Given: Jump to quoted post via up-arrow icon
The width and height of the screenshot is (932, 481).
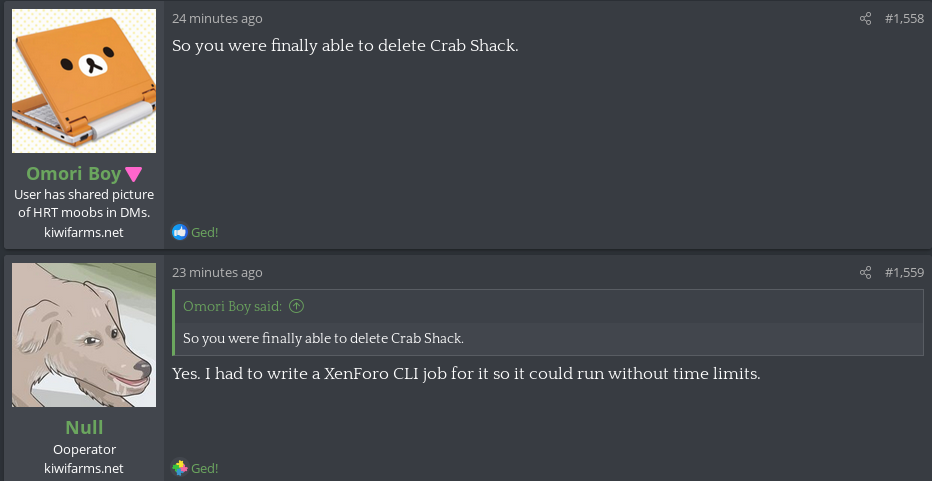Looking at the screenshot, I should 296,306.
